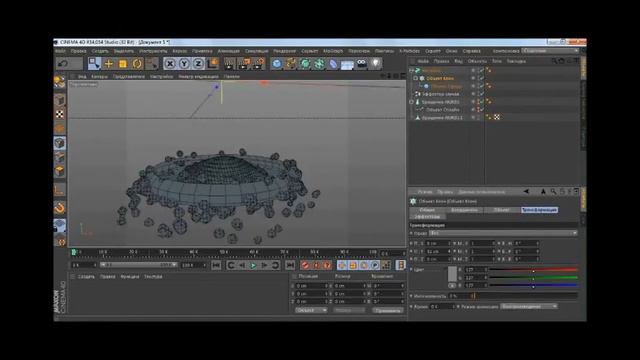
Task: Toggle the Z axis lock
Action: [198, 64]
